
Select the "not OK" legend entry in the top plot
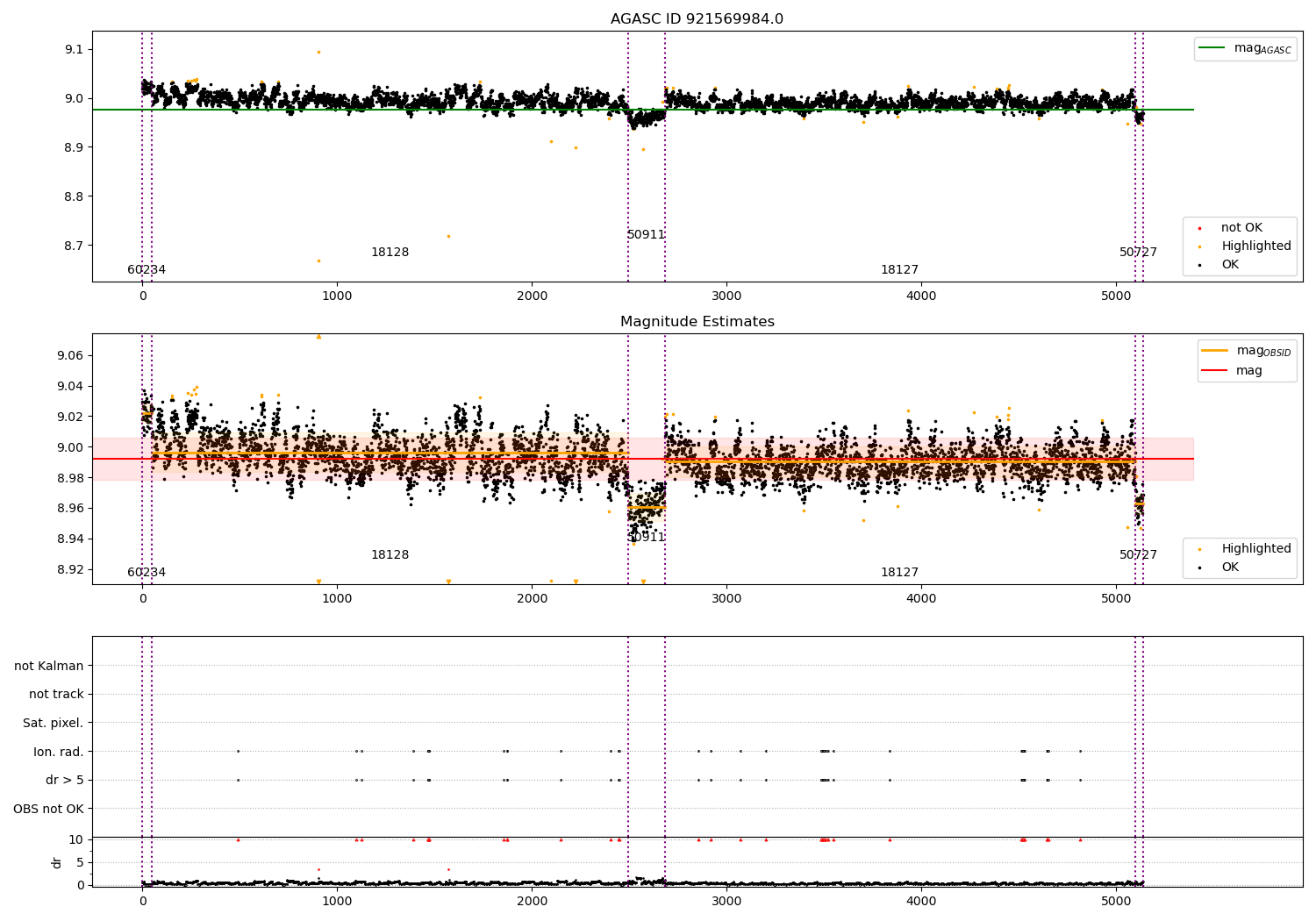(x=1241, y=228)
